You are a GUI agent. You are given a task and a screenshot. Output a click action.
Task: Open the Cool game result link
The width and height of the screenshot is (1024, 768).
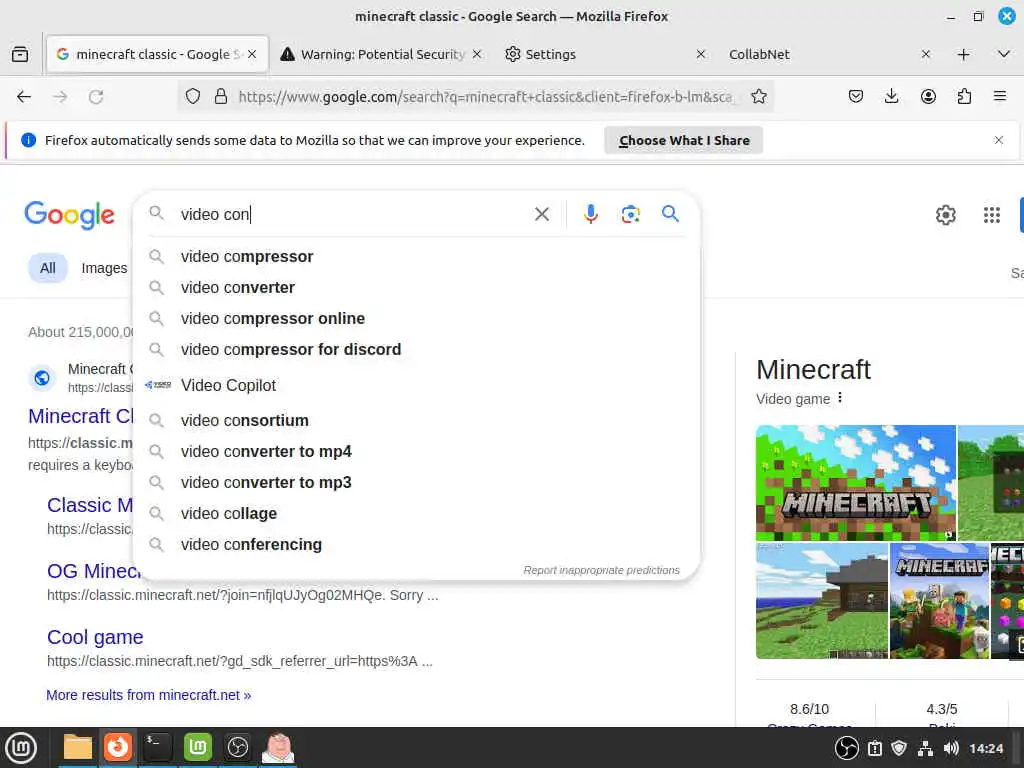click(95, 637)
